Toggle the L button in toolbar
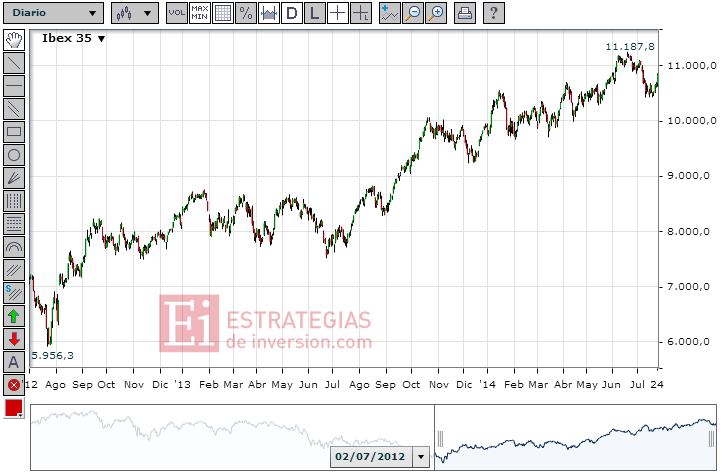This screenshot has width=722, height=475. click(x=315, y=13)
